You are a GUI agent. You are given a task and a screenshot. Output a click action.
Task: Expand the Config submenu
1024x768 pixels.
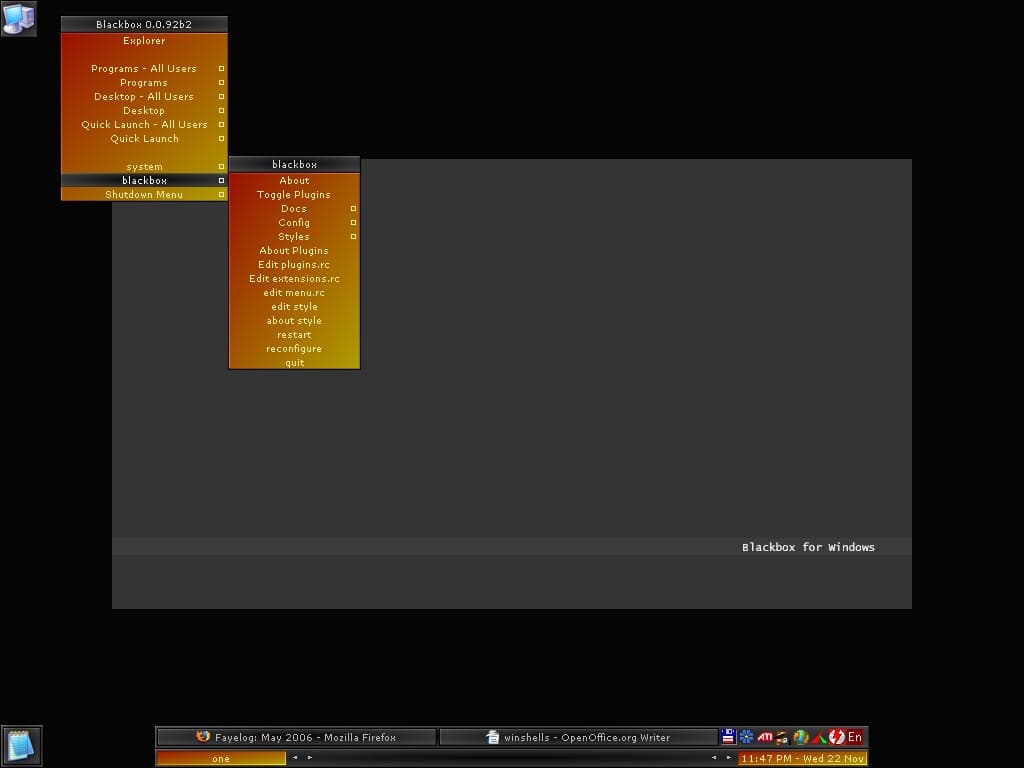295,223
